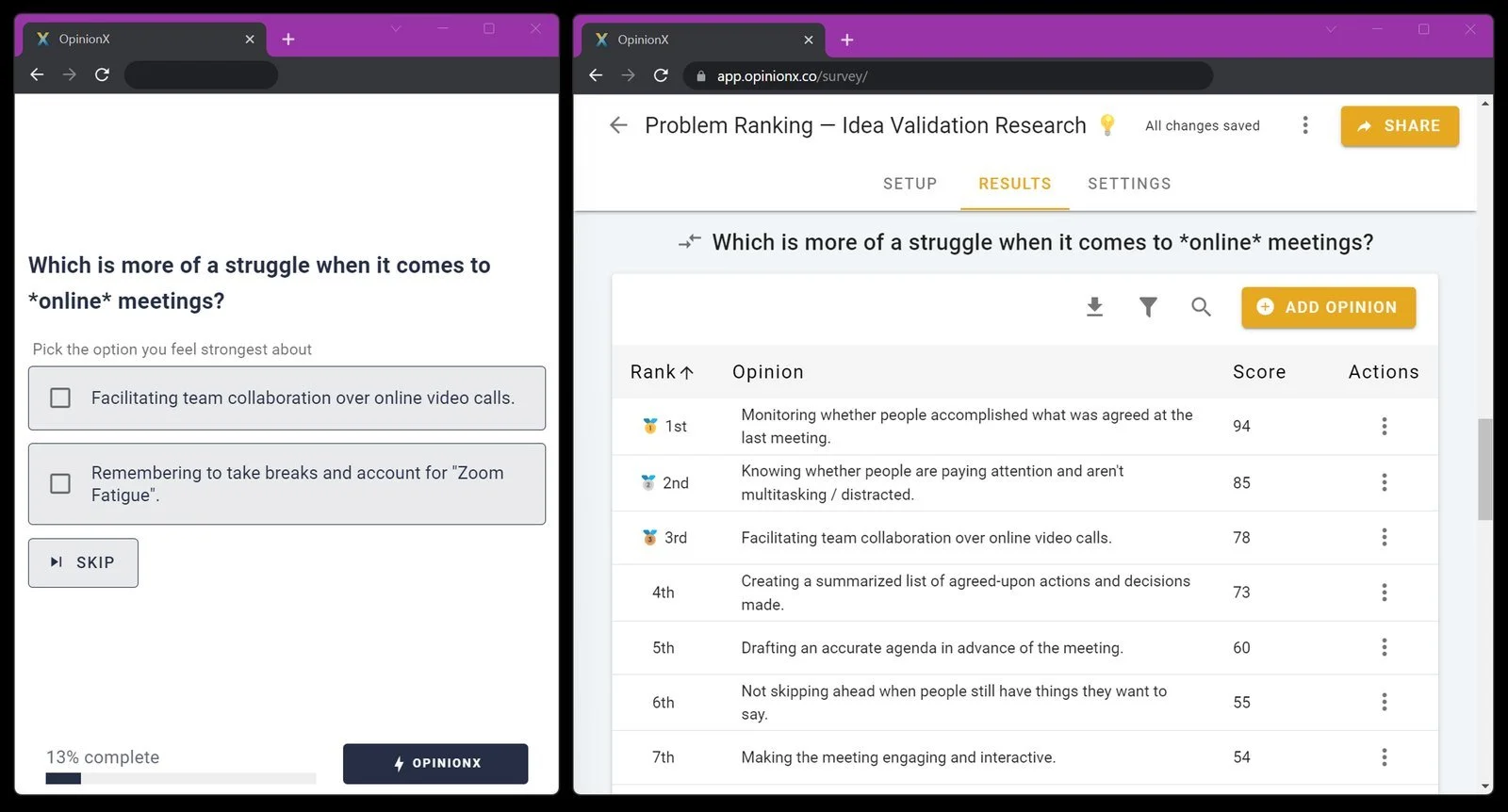
Task: Click the lightbulb icon beside survey title
Action: point(1107,125)
